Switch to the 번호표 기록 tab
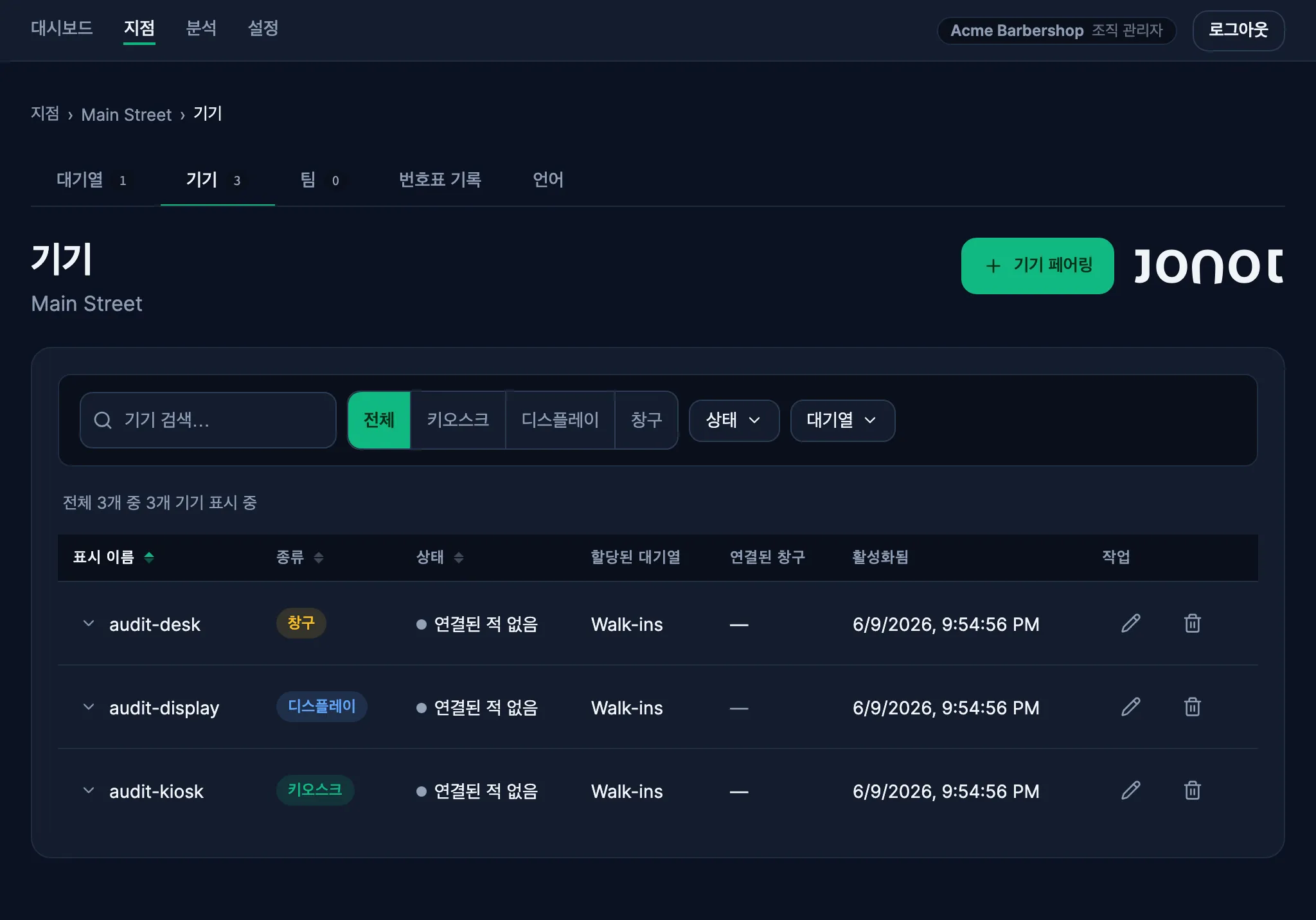This screenshot has height=920, width=1316. (440, 180)
